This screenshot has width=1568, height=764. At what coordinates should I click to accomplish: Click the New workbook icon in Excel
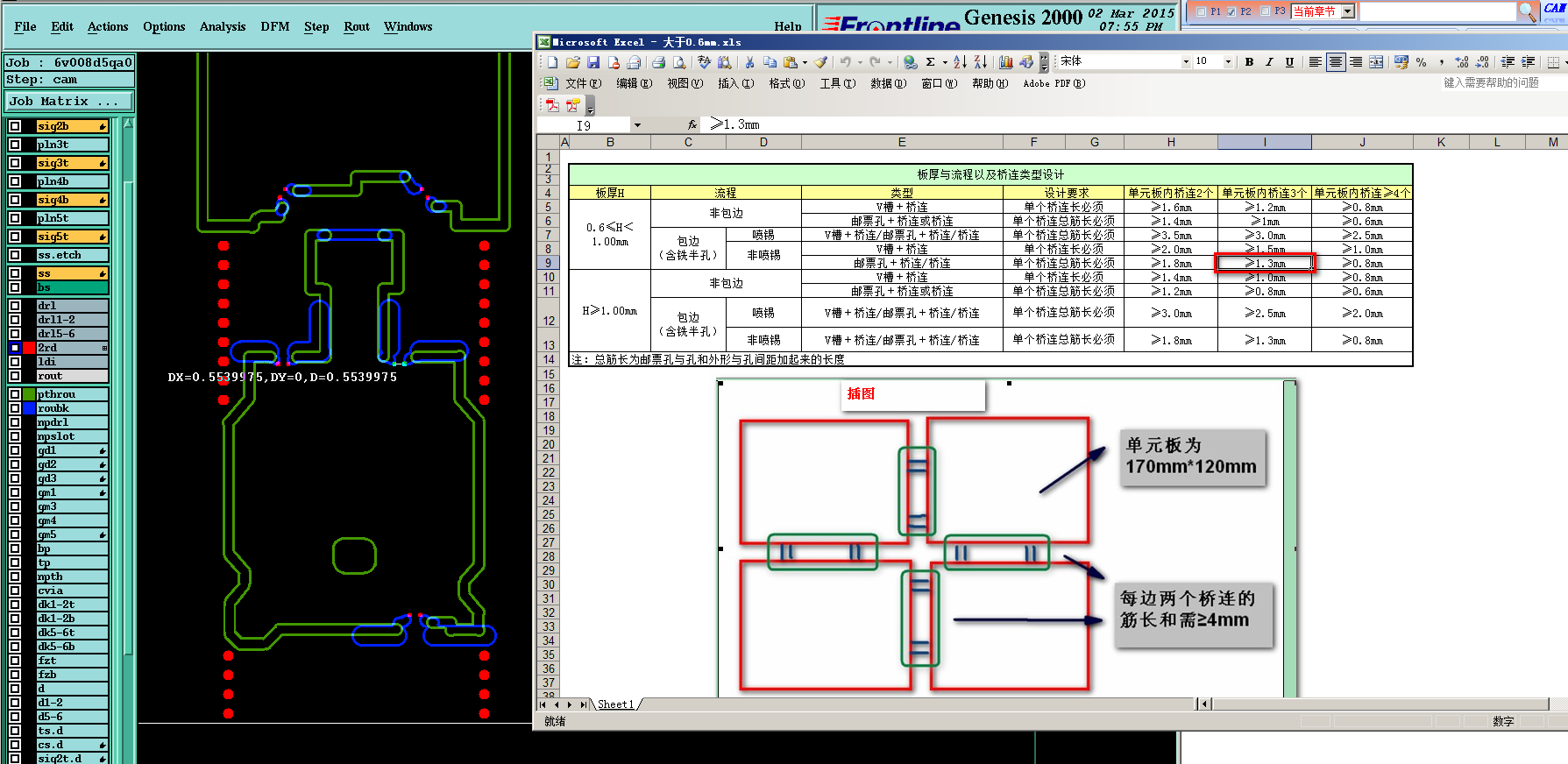point(553,62)
